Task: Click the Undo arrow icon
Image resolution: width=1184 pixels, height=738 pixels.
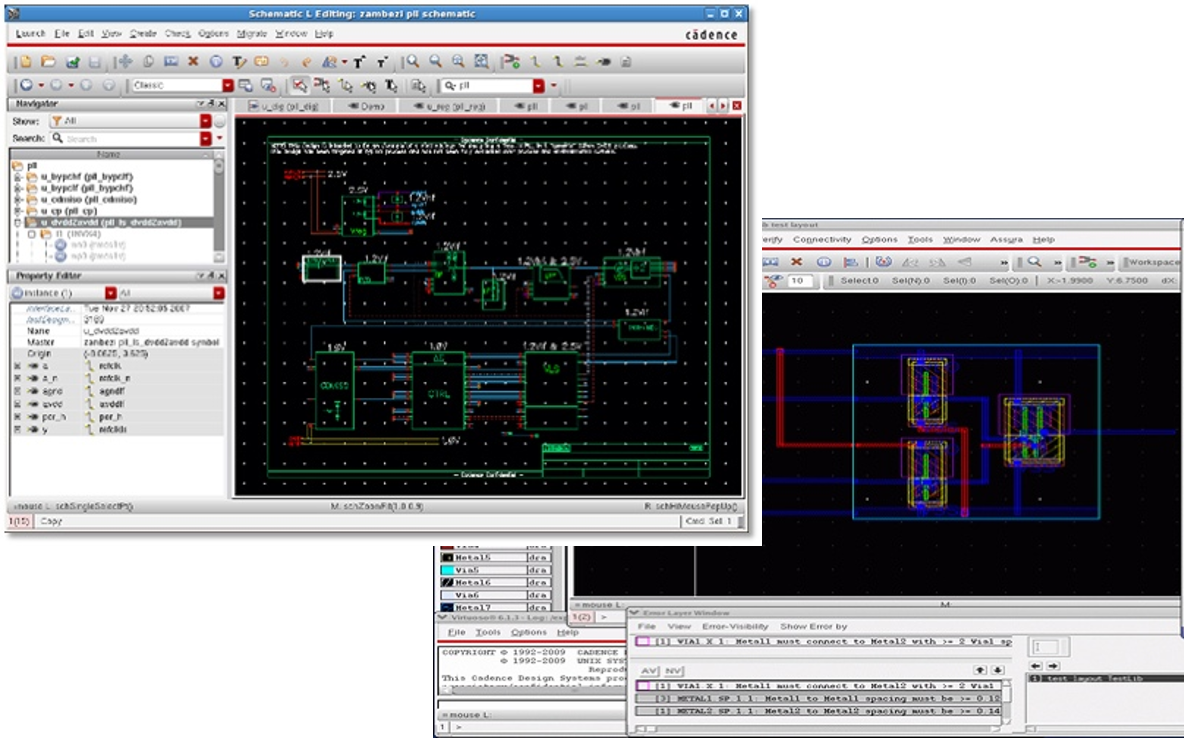Action: [285, 62]
